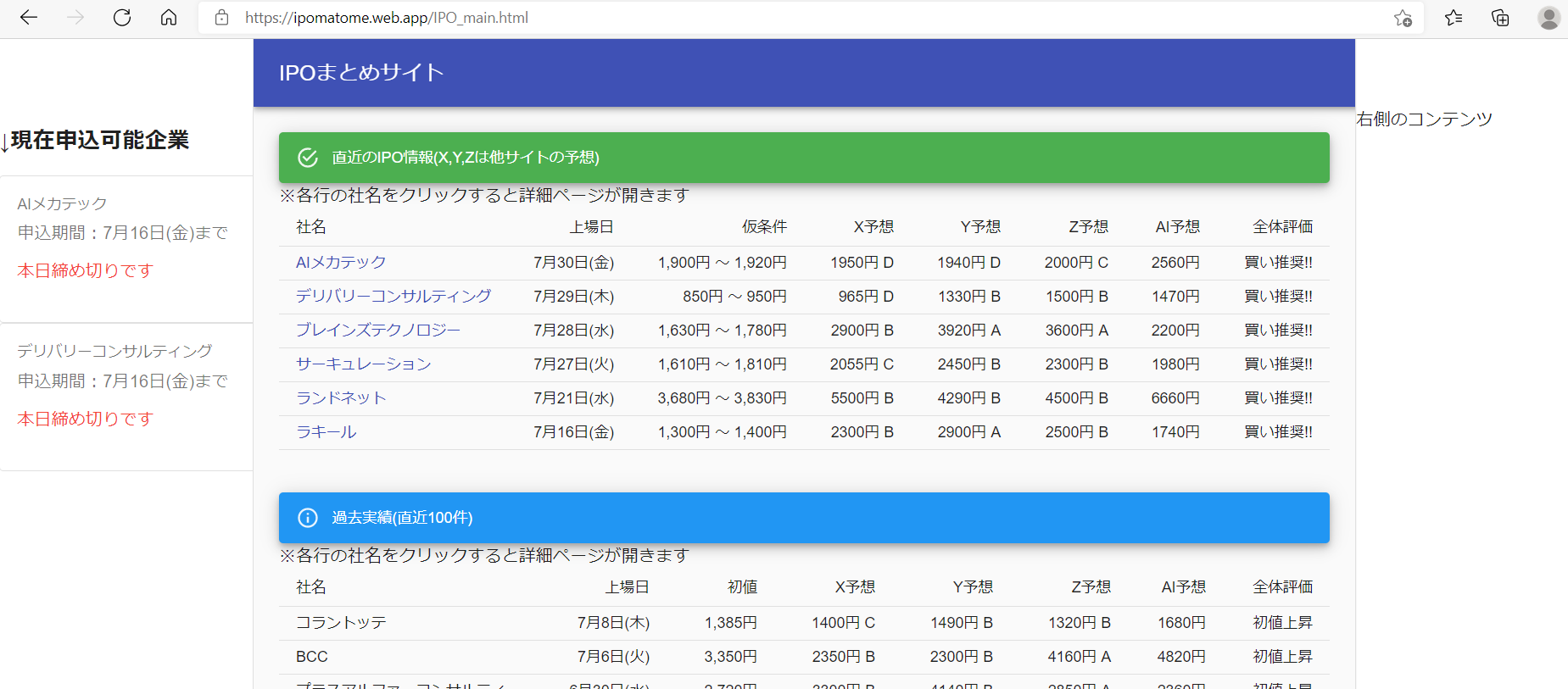This screenshot has width=1568, height=689.
Task: Click the 全体評価 header in recent table
Action: pyautogui.click(x=1283, y=227)
